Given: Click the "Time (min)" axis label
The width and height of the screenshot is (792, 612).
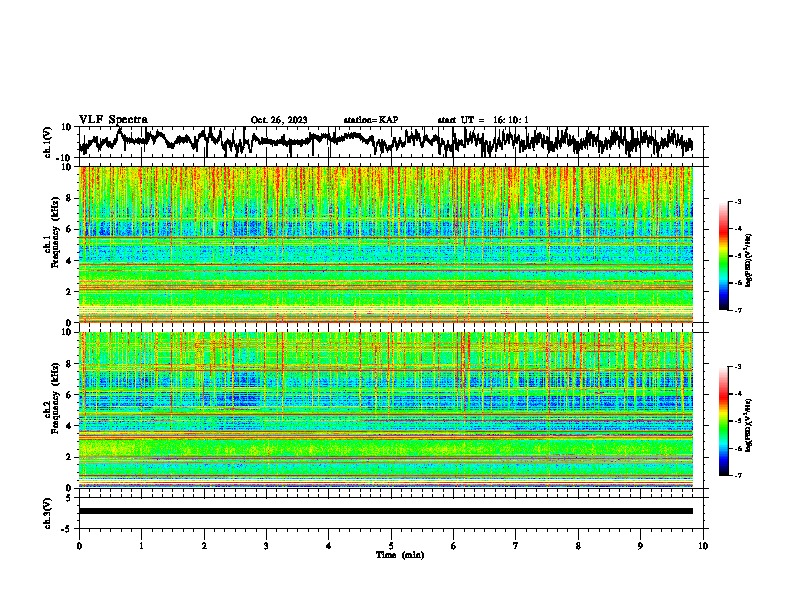Looking at the screenshot, I should pos(400,555).
